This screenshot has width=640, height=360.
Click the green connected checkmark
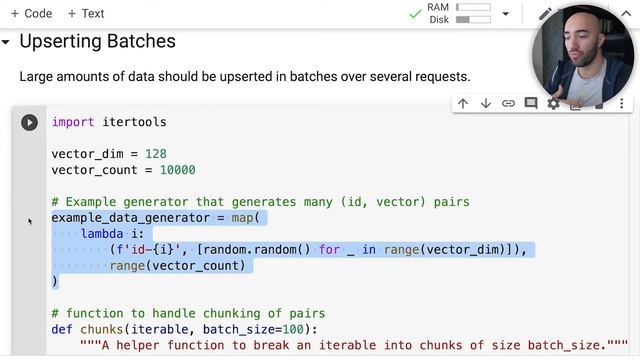tap(415, 14)
